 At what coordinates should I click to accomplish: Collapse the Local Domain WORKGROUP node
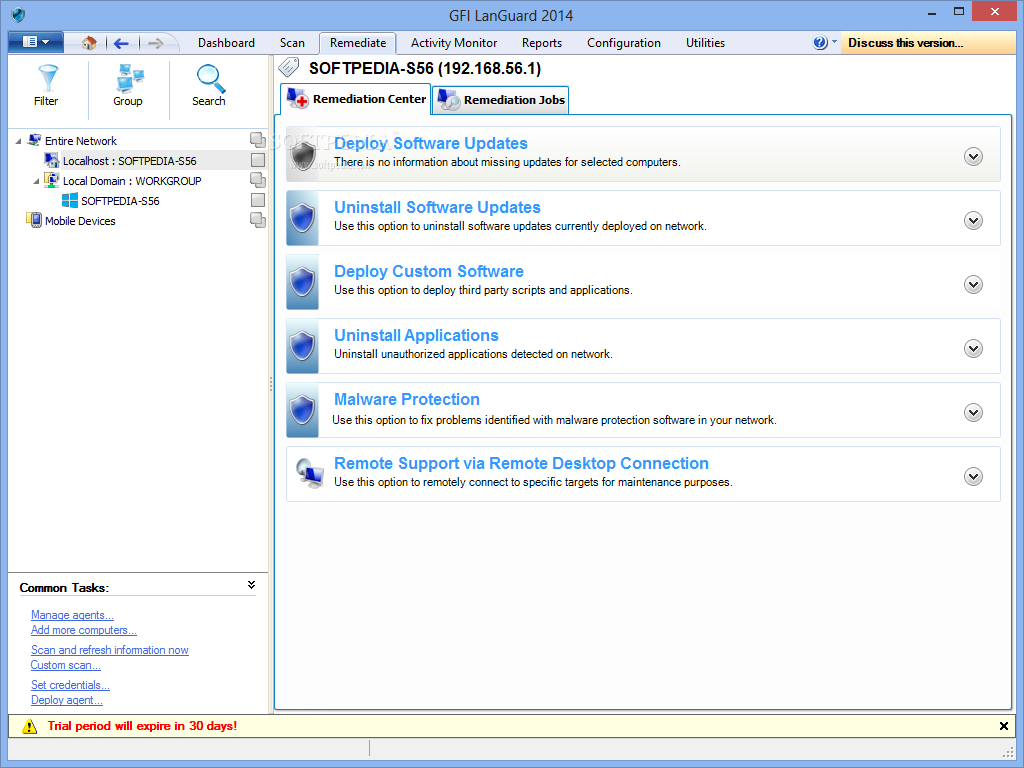point(36,181)
